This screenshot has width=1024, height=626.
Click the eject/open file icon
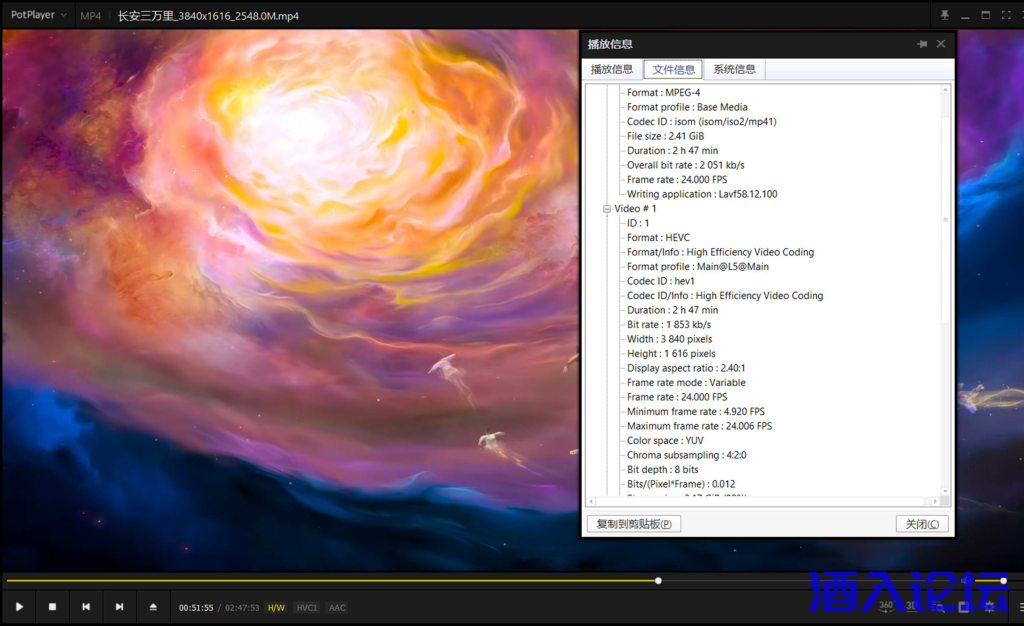pos(153,607)
